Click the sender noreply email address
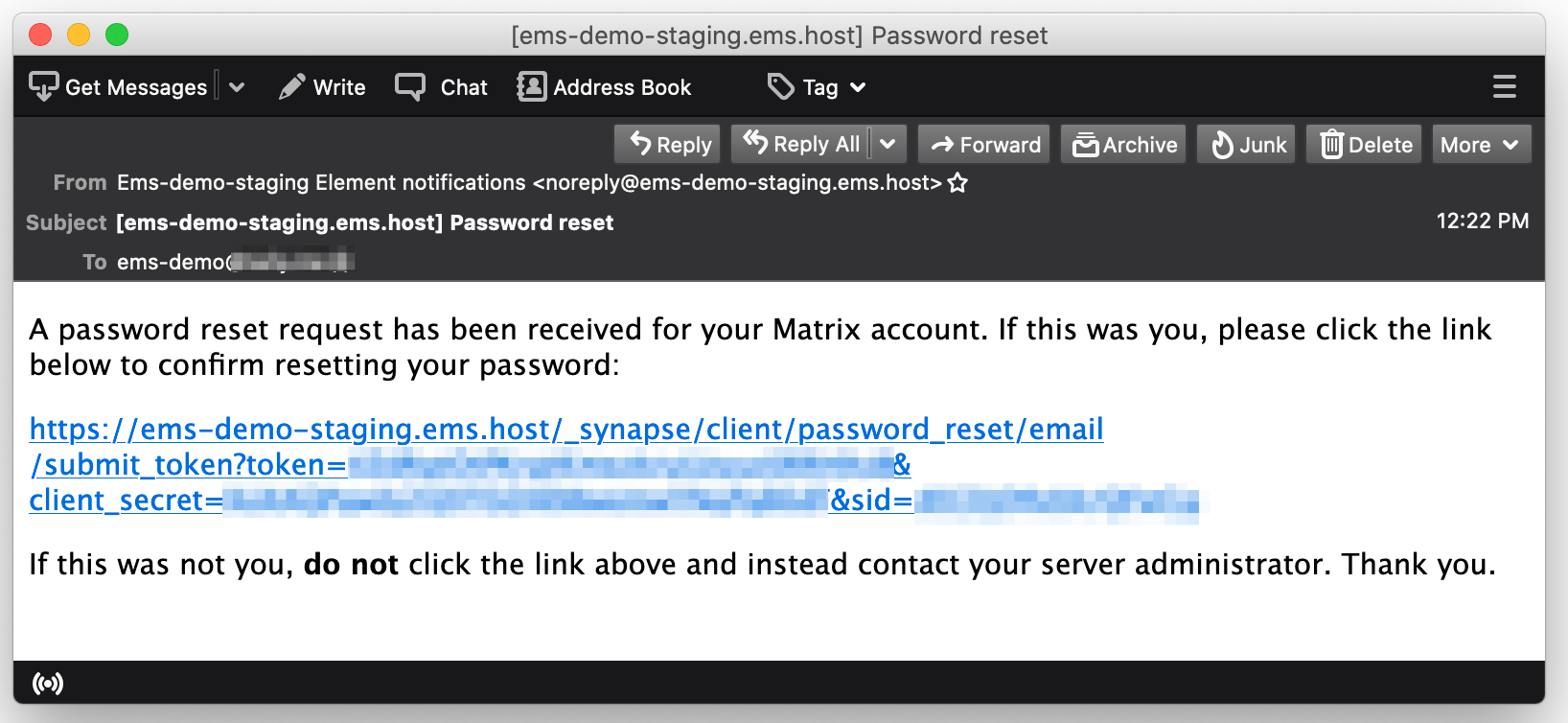The width and height of the screenshot is (1568, 723). coord(737,182)
